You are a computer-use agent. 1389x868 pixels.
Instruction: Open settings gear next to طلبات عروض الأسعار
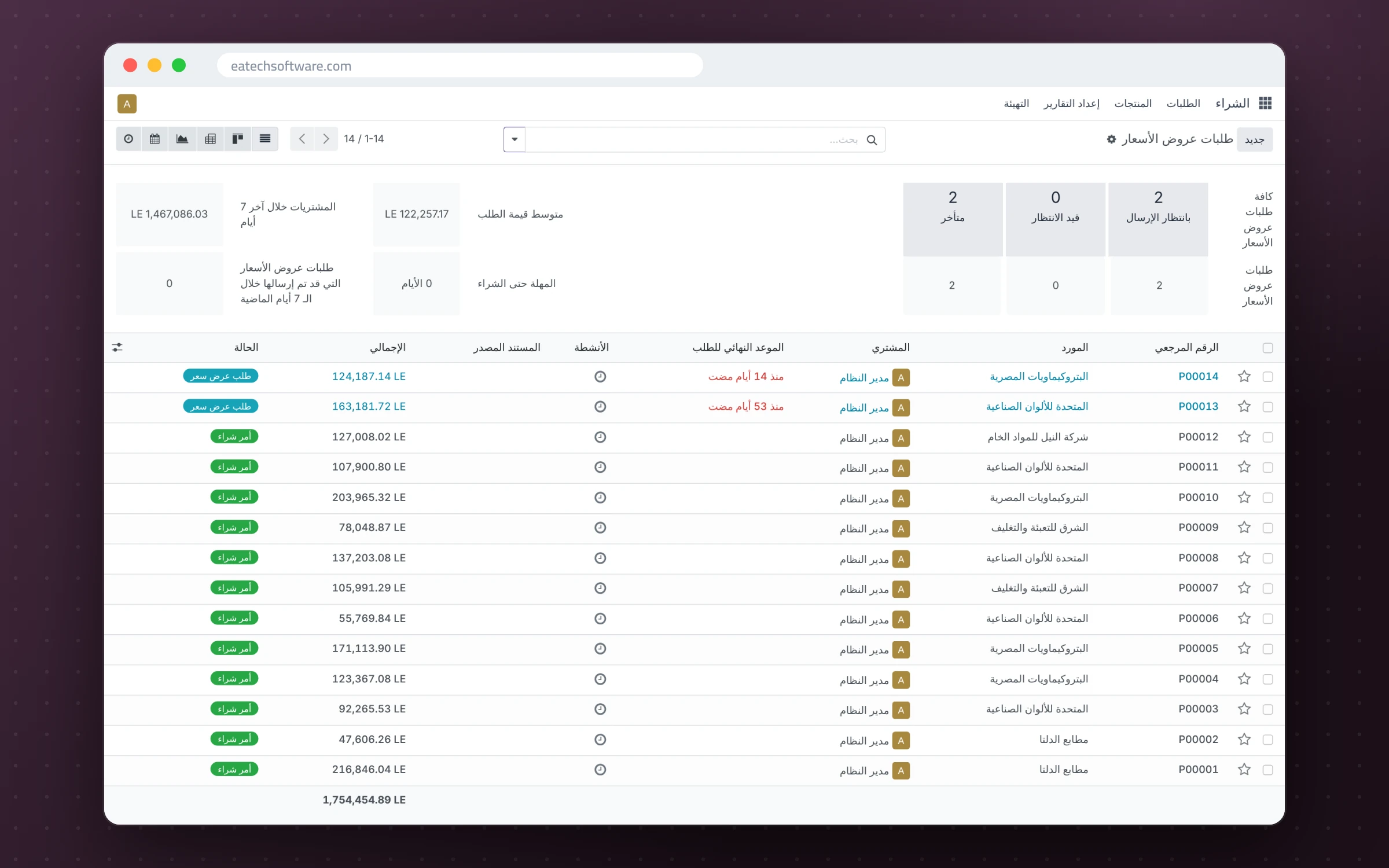point(1111,139)
